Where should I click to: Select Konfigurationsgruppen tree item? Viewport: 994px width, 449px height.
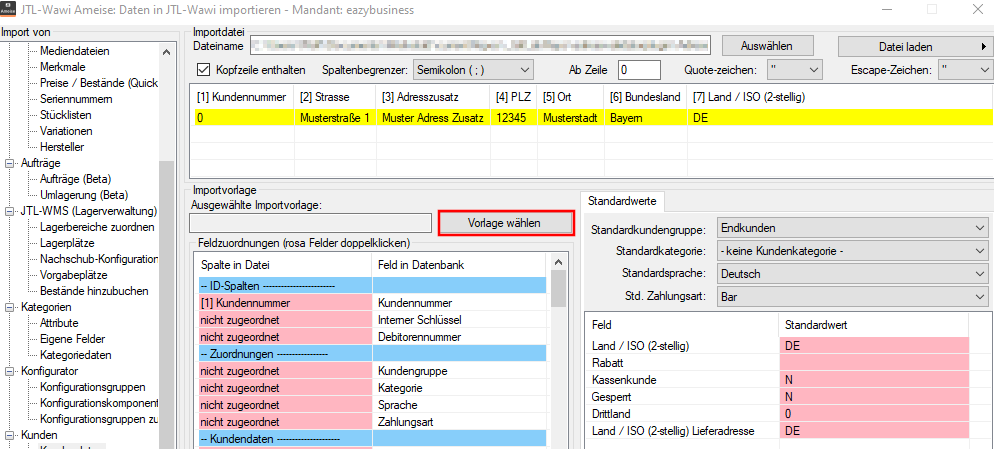(93, 387)
